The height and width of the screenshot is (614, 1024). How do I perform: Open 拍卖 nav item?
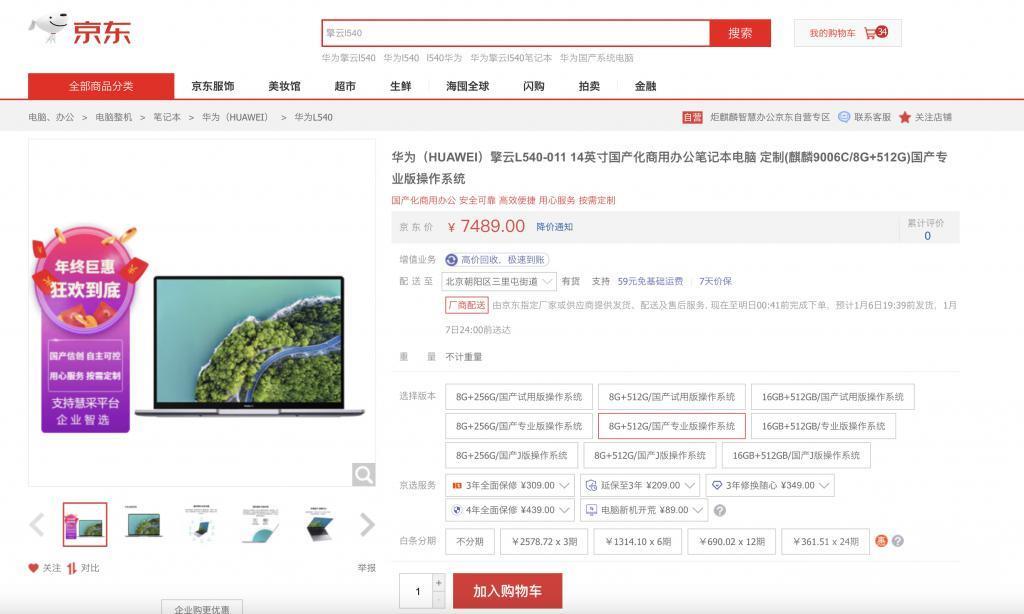click(x=589, y=86)
